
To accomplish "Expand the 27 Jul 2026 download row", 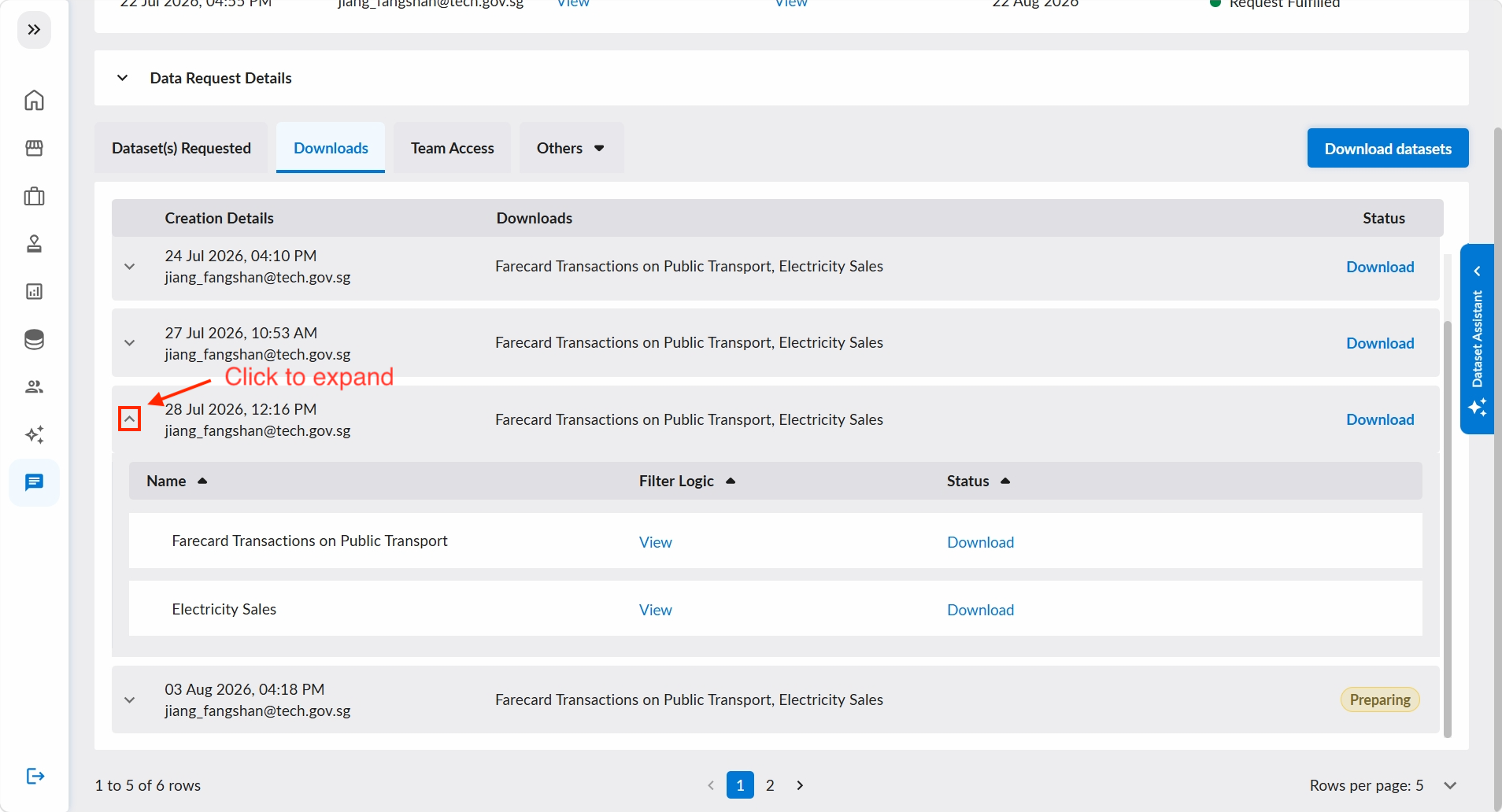I will [x=130, y=343].
